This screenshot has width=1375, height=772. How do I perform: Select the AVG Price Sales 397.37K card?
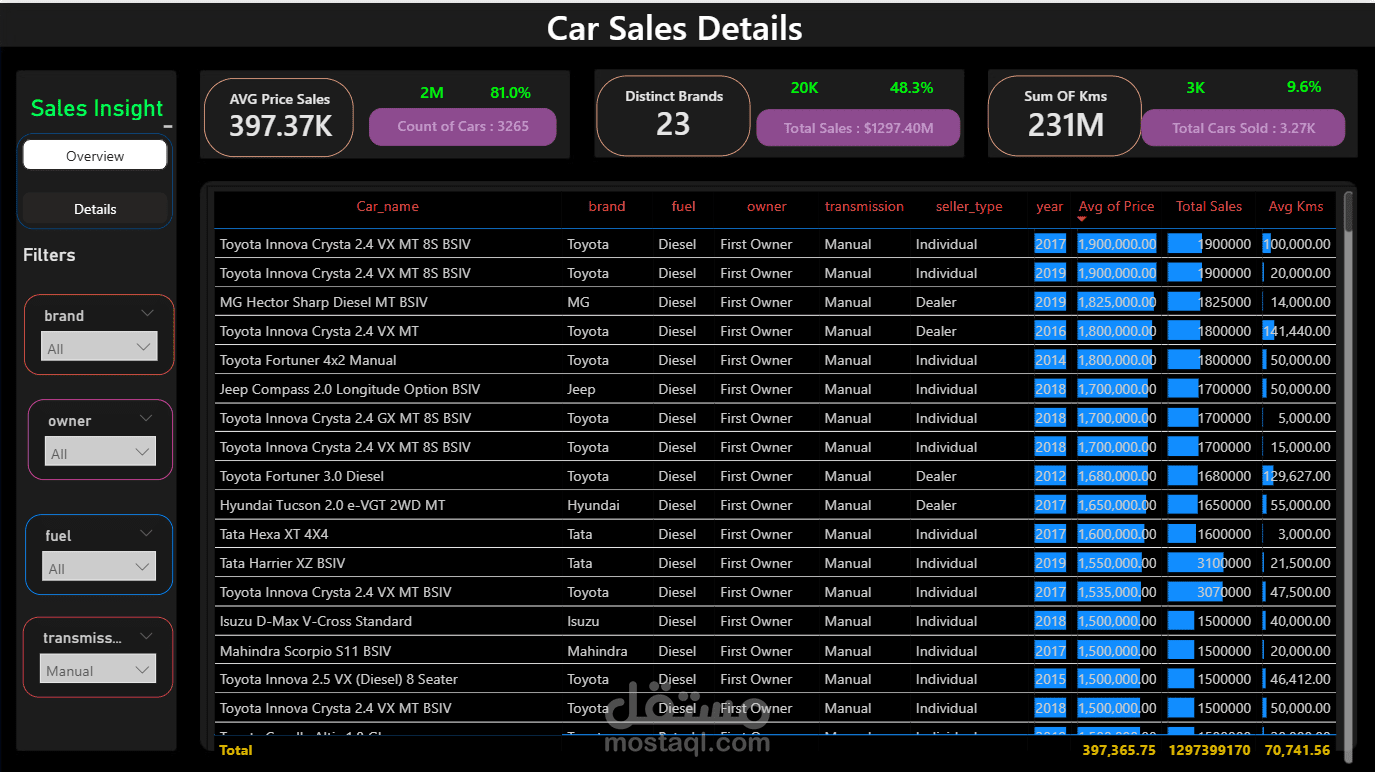(279, 118)
